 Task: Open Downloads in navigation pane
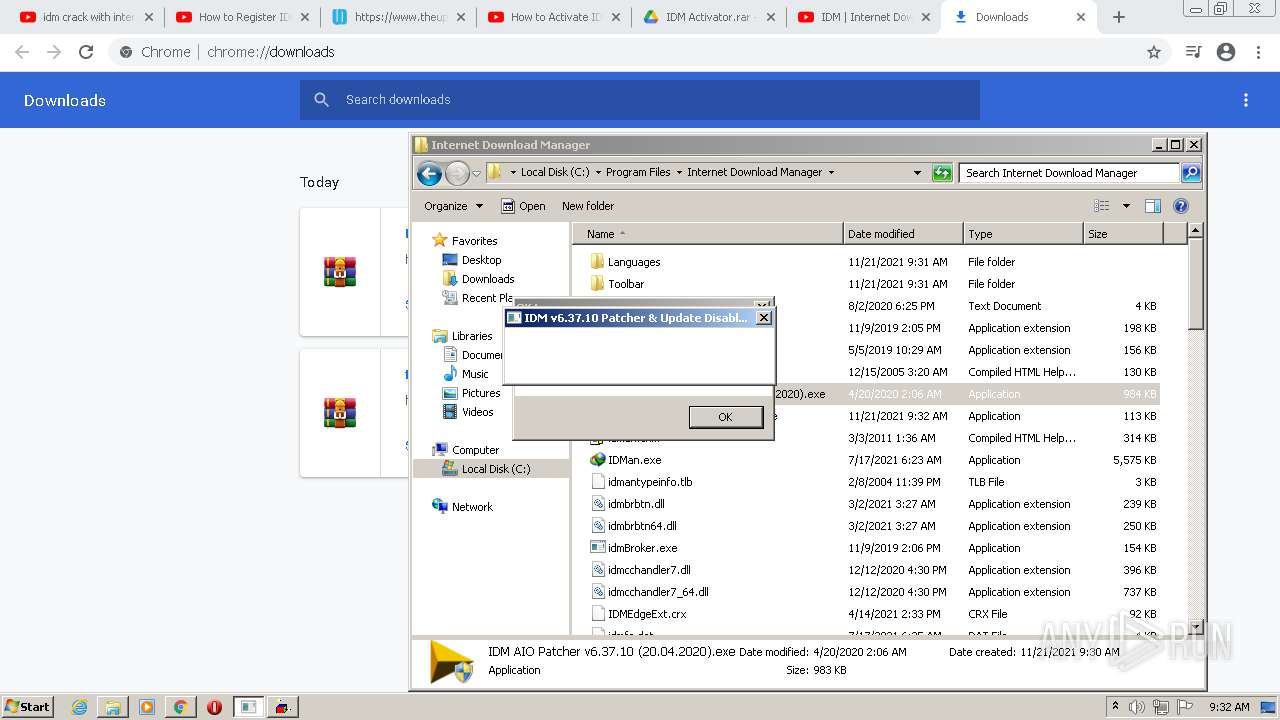point(488,279)
